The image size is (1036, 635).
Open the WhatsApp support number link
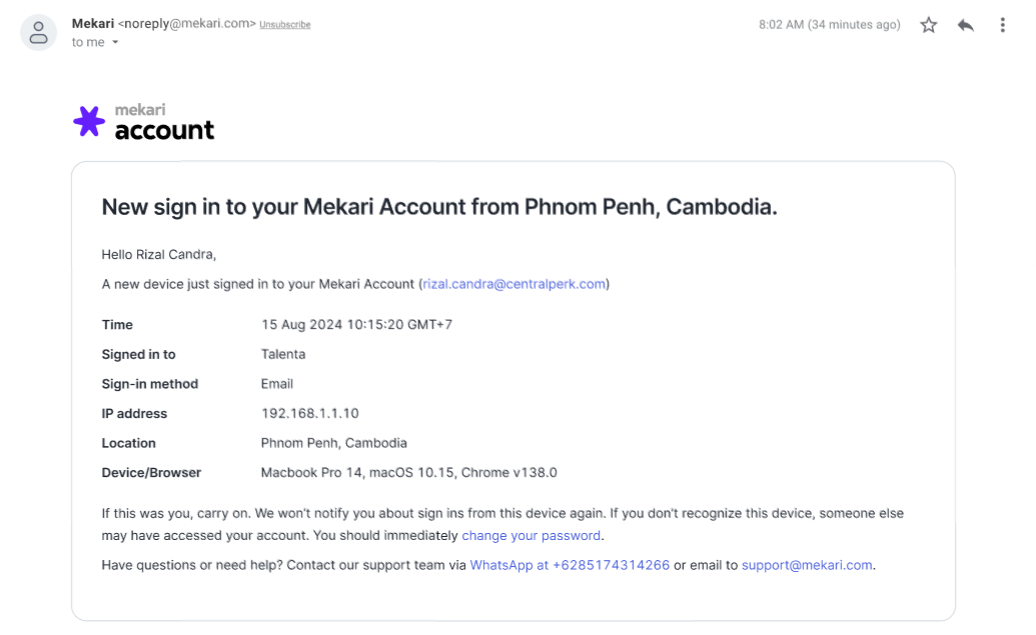[x=569, y=565]
